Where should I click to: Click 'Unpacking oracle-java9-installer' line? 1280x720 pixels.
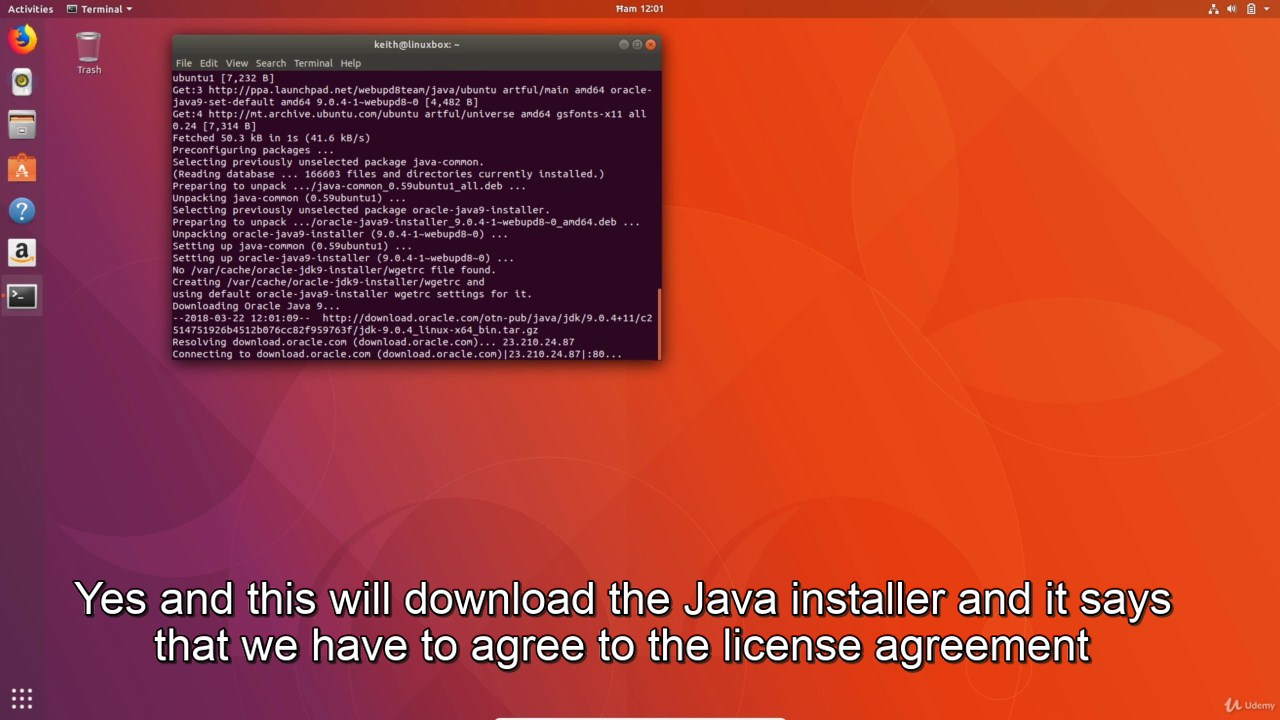(340, 234)
